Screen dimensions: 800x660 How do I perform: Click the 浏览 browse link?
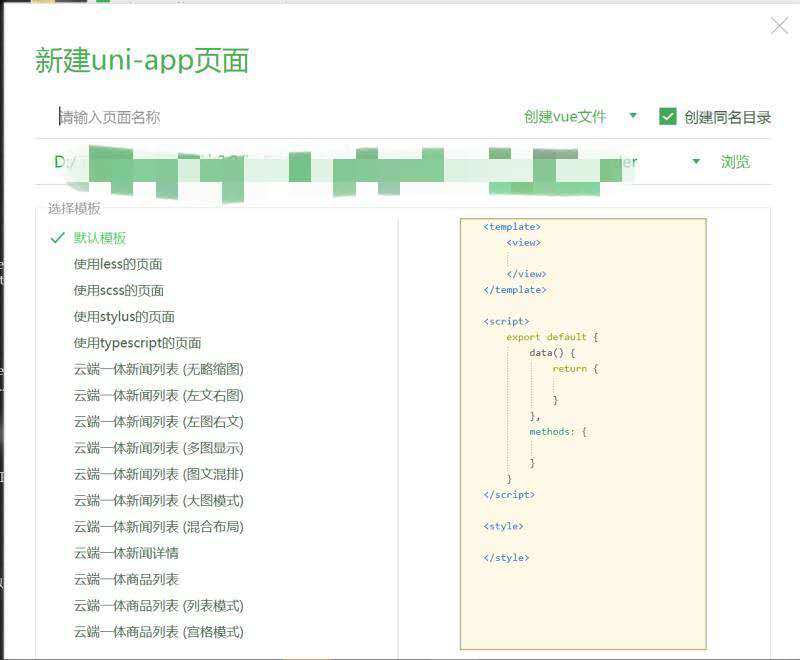(735, 162)
